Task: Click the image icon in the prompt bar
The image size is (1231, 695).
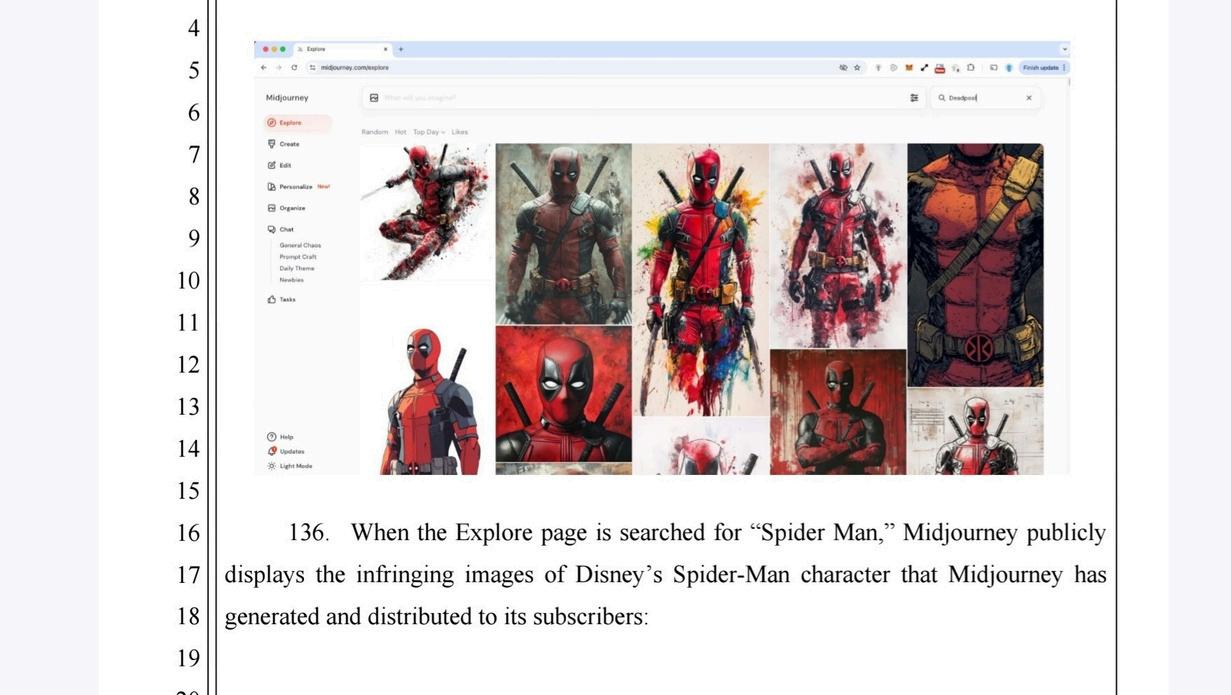Action: click(x=374, y=98)
